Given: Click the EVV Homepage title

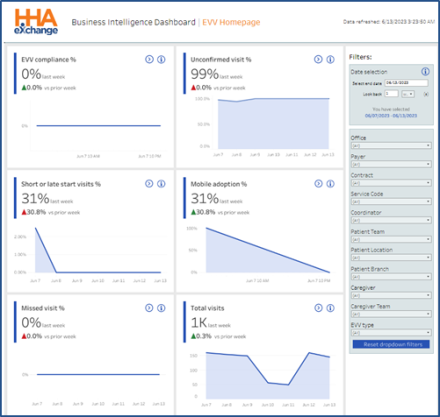Looking at the screenshot, I should [231, 22].
